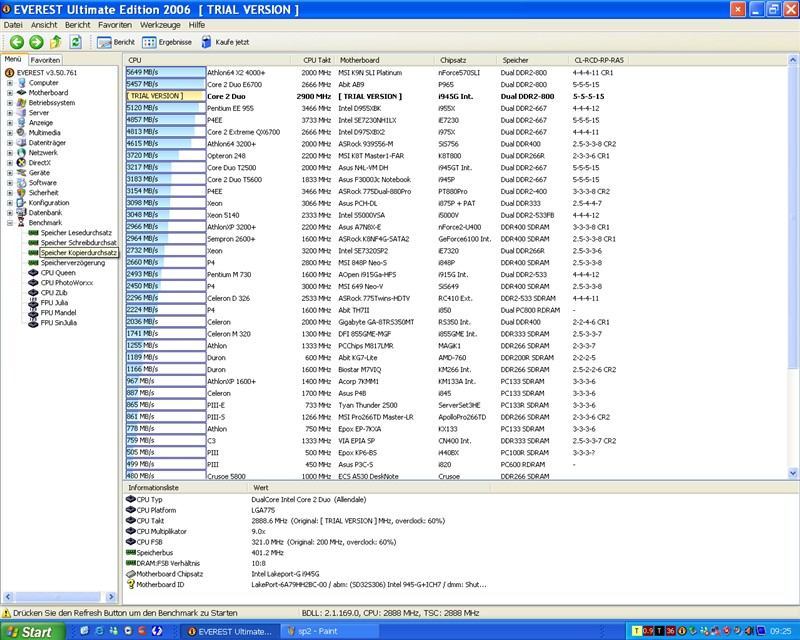Expand the Netzwerk tree node
Image resolution: width=800 pixels, height=640 pixels.
pyautogui.click(x=10, y=153)
